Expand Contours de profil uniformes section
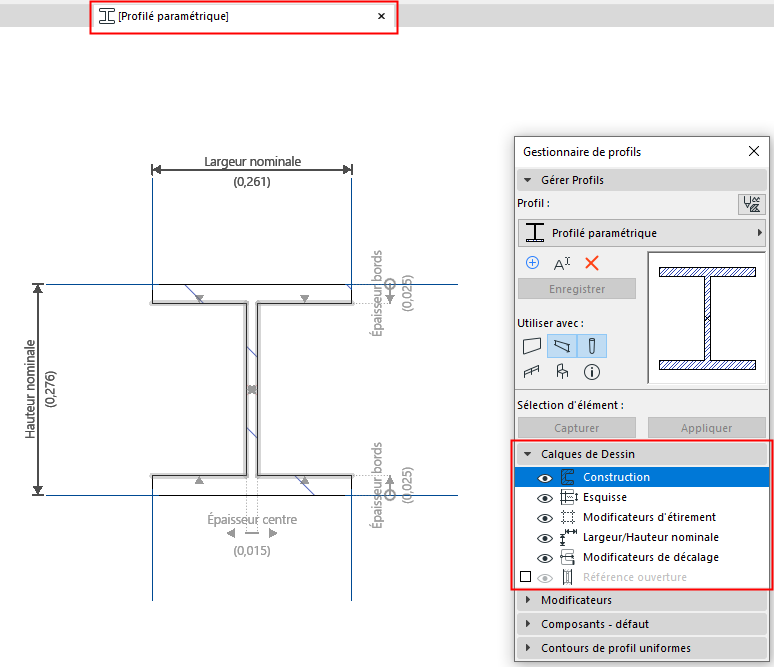 pos(528,647)
